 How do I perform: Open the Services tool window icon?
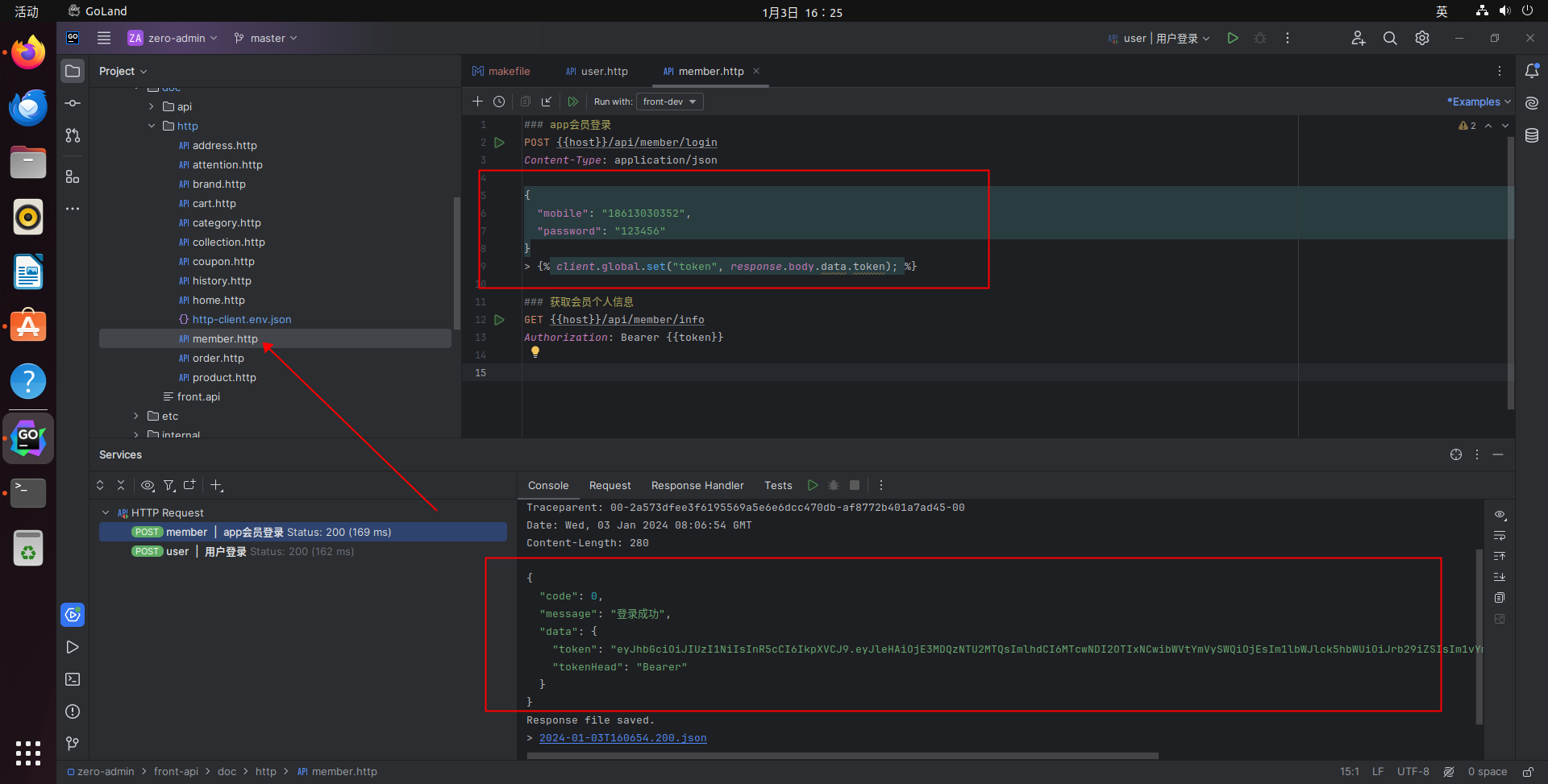[73, 615]
